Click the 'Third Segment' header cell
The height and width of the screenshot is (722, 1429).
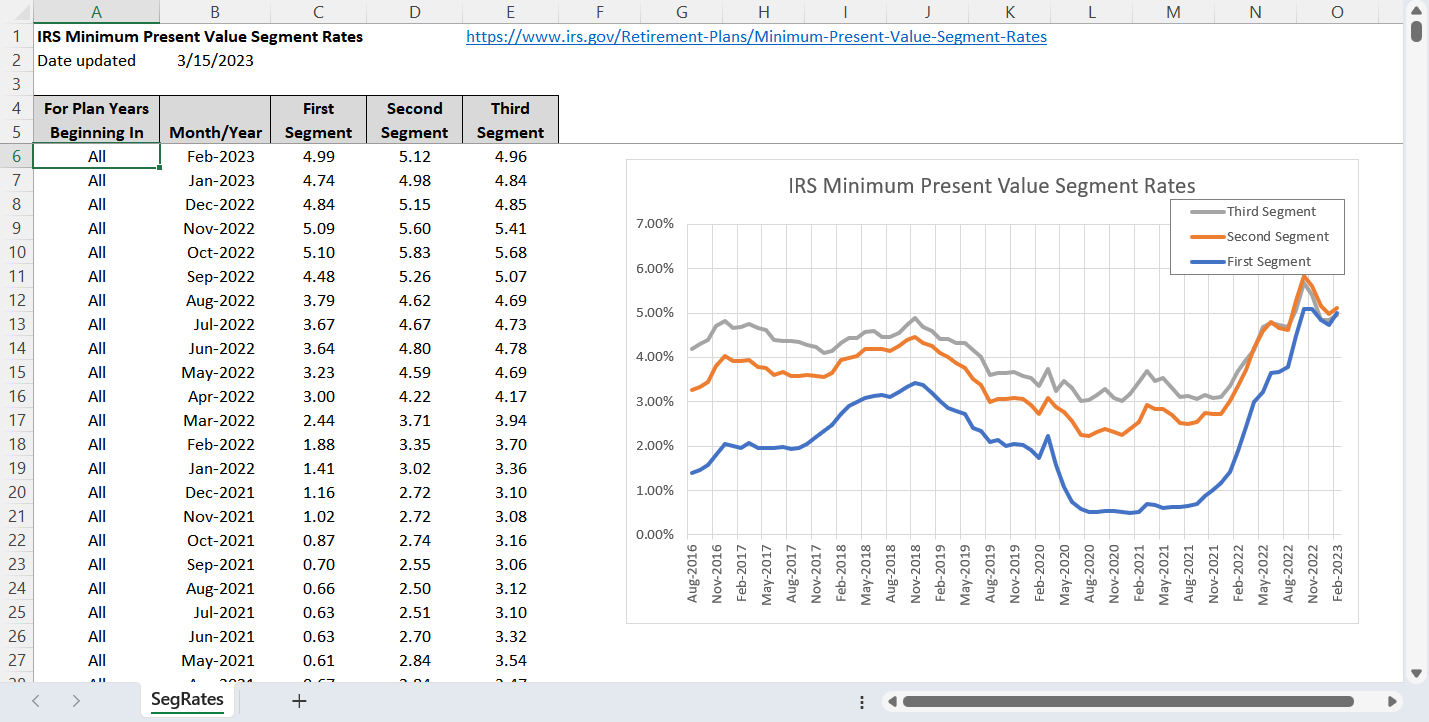click(x=510, y=121)
